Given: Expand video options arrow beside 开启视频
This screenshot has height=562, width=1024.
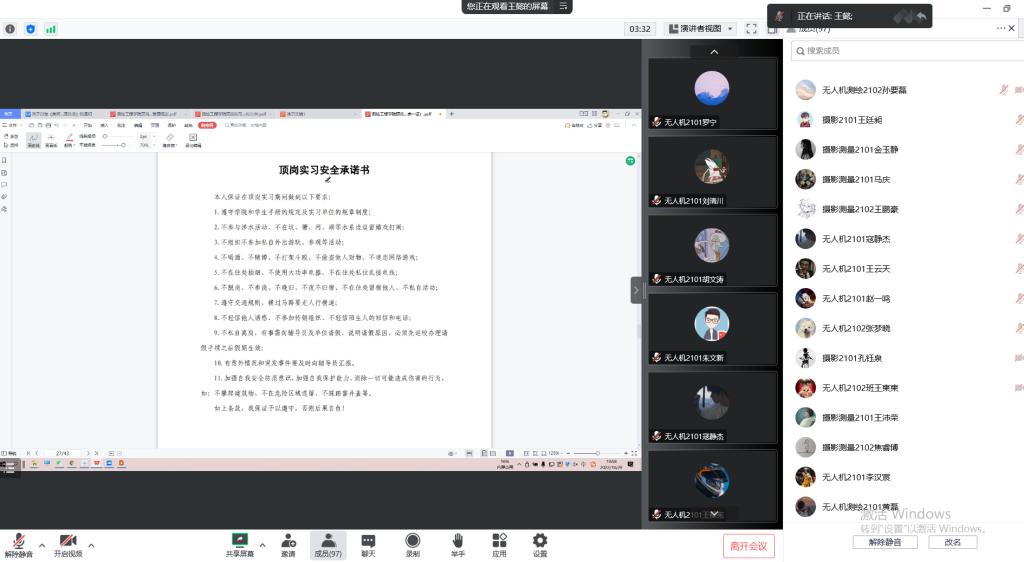Looking at the screenshot, I should (x=91, y=545).
